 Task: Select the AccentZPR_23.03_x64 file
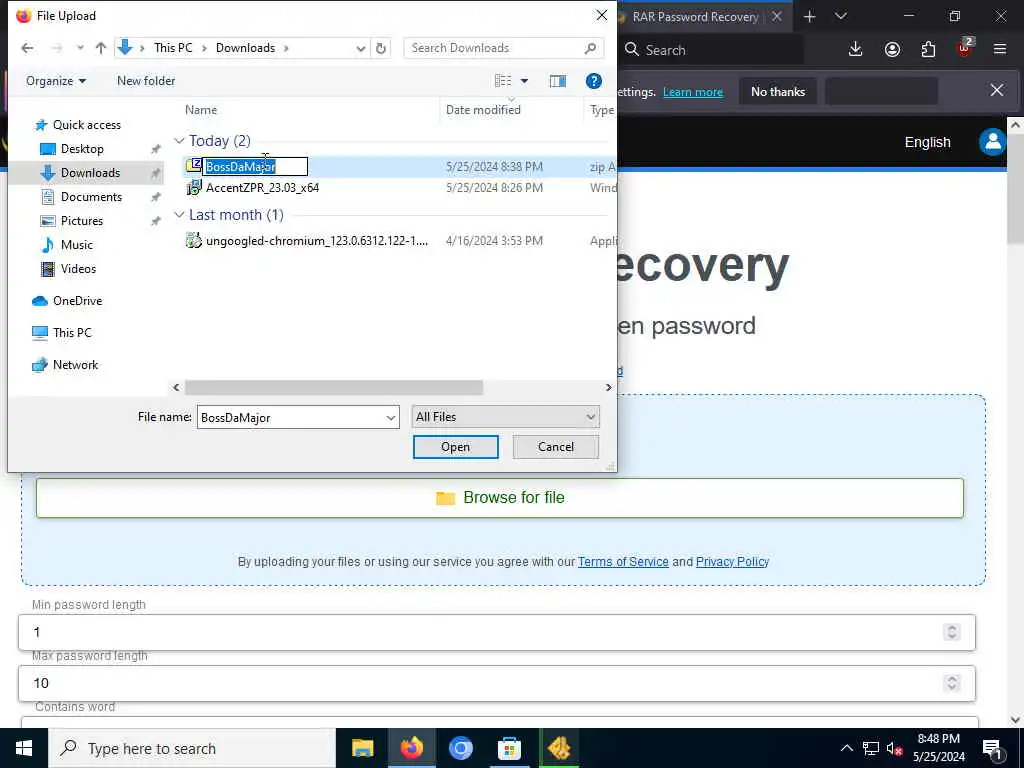262,188
